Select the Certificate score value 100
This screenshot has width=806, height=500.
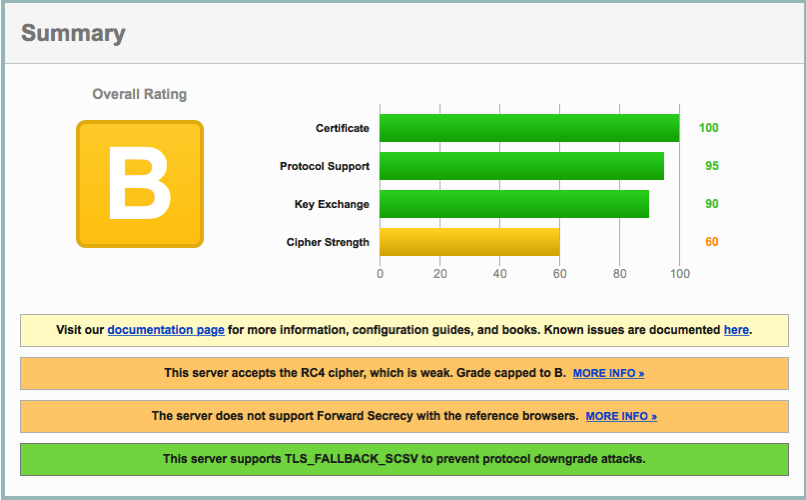(708, 128)
